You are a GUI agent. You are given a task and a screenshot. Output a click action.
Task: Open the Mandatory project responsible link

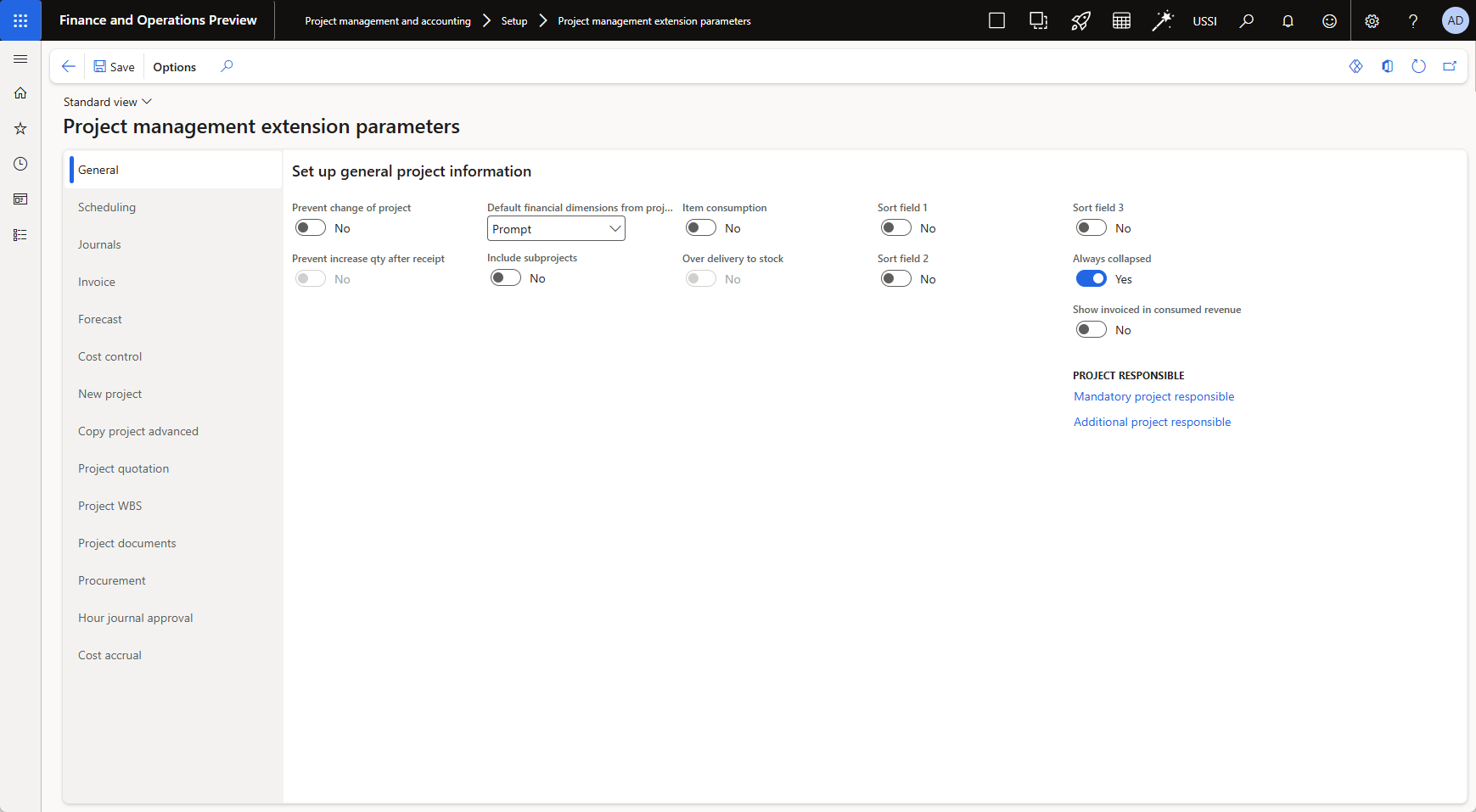(x=1153, y=396)
